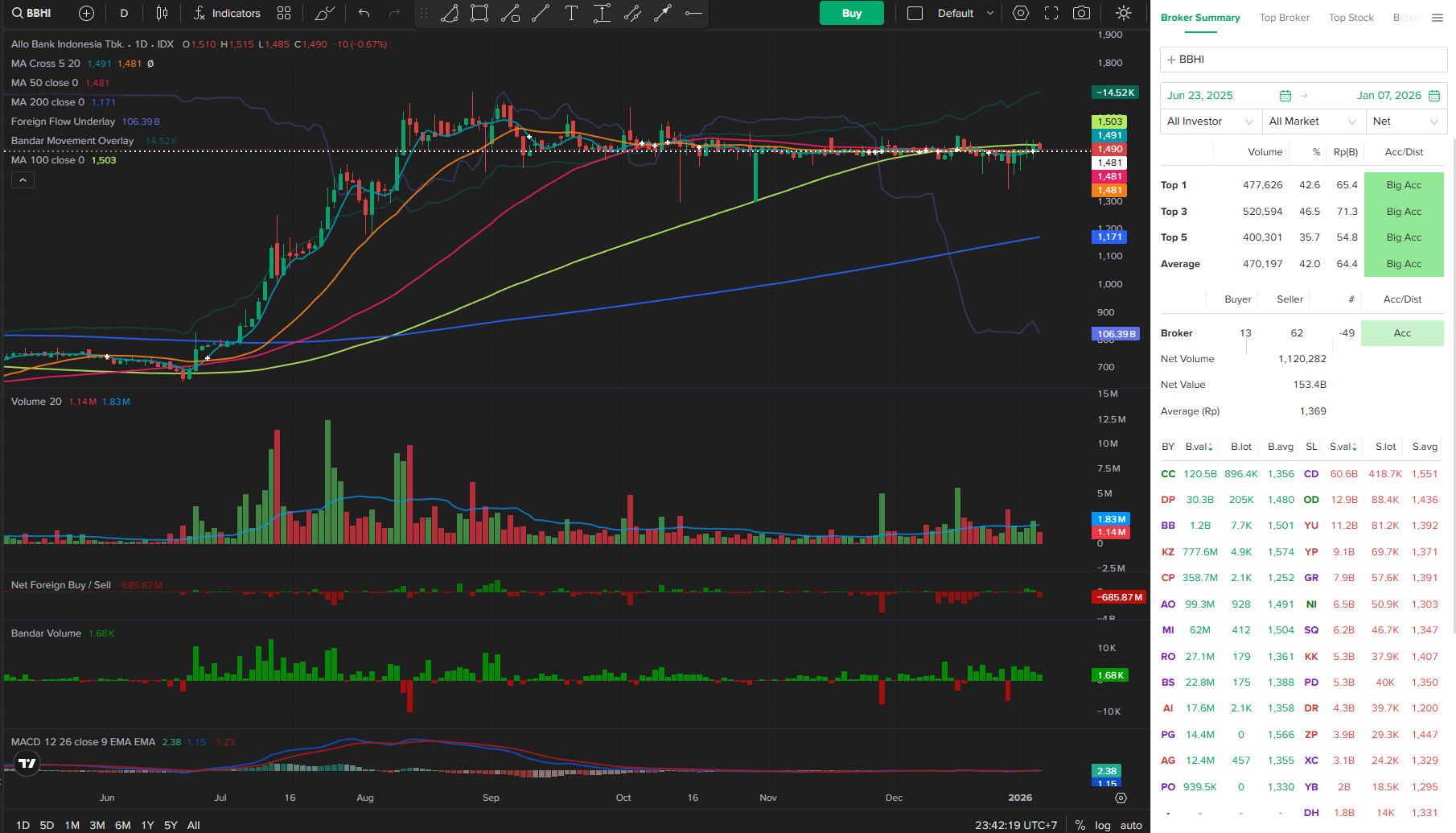Click the green Buy button
The height and width of the screenshot is (833, 1456).
click(852, 13)
